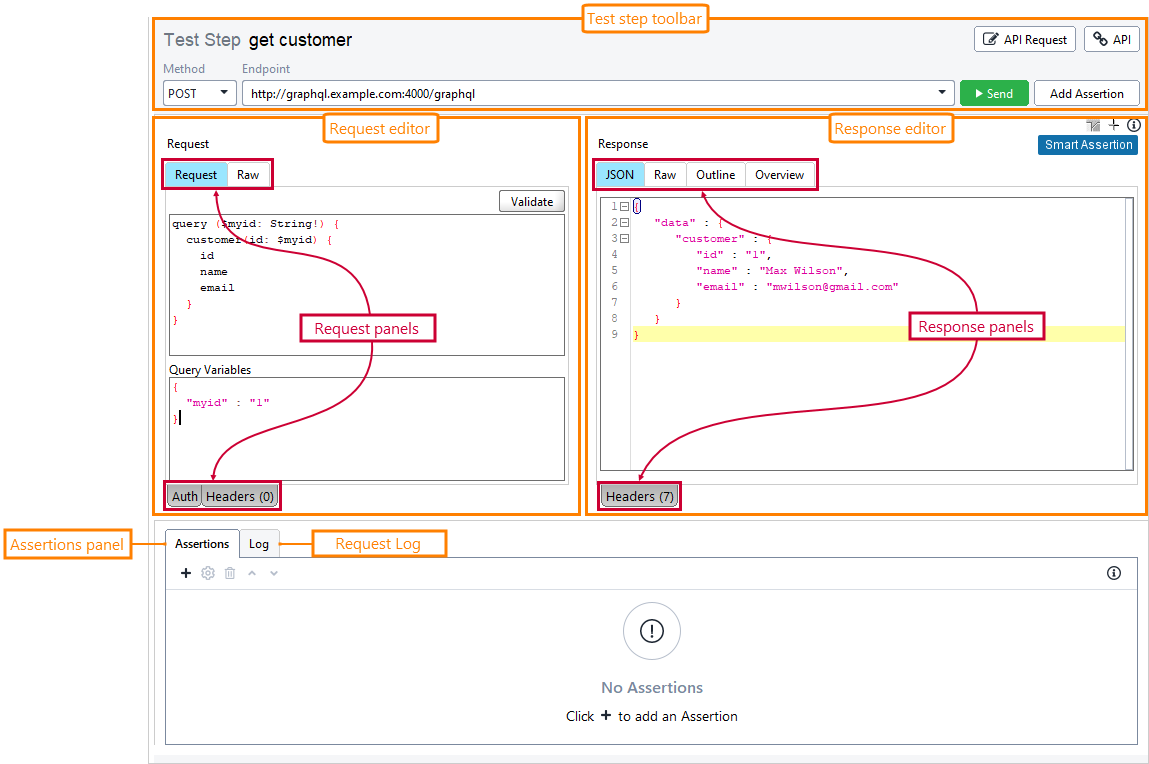Screen dimensions: 1149x764
Task: Open the request Headers (0) panel
Action: 240,496
